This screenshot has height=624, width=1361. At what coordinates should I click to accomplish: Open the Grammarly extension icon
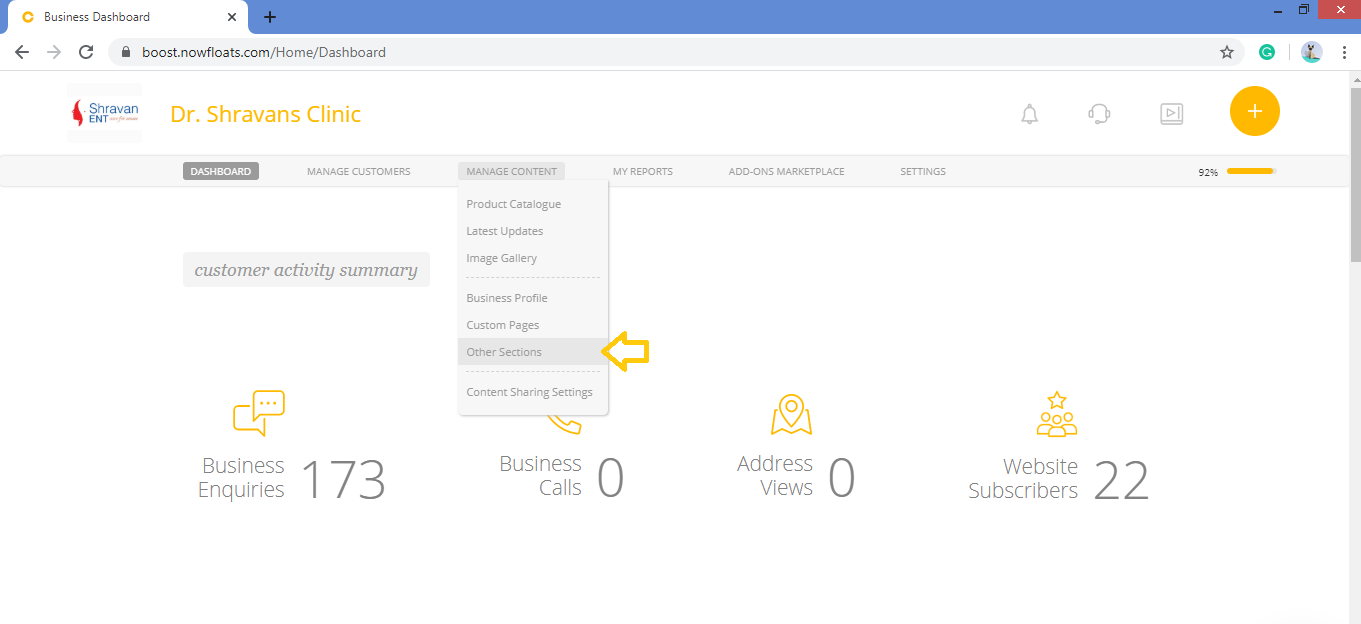pos(1267,52)
